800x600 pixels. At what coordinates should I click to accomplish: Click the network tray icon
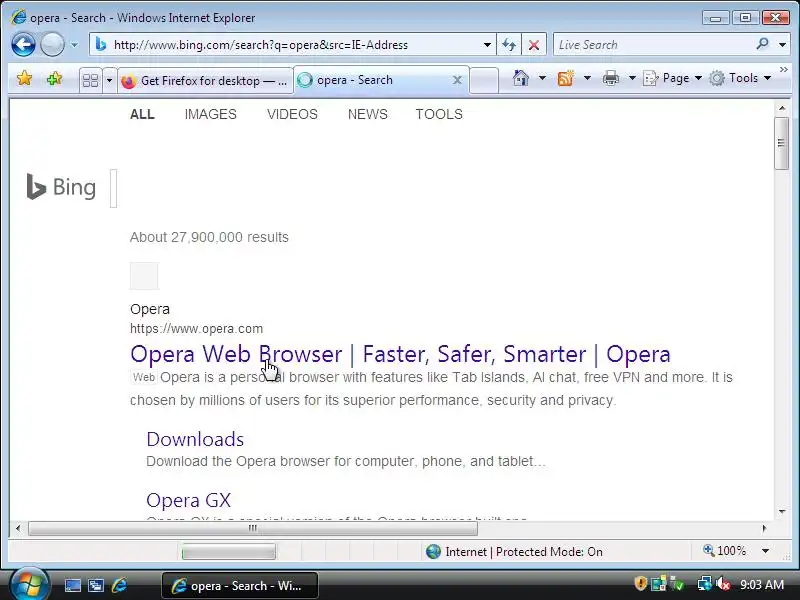tap(704, 584)
